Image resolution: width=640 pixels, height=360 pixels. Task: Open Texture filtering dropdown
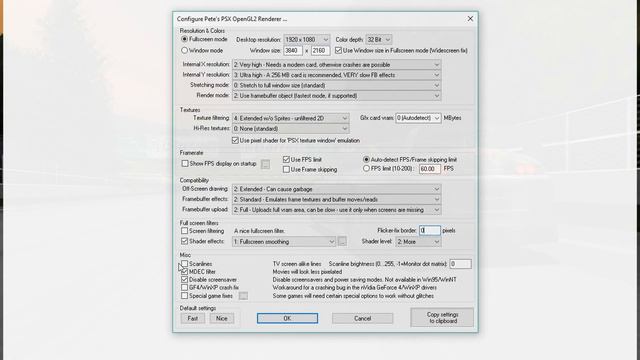click(x=291, y=118)
